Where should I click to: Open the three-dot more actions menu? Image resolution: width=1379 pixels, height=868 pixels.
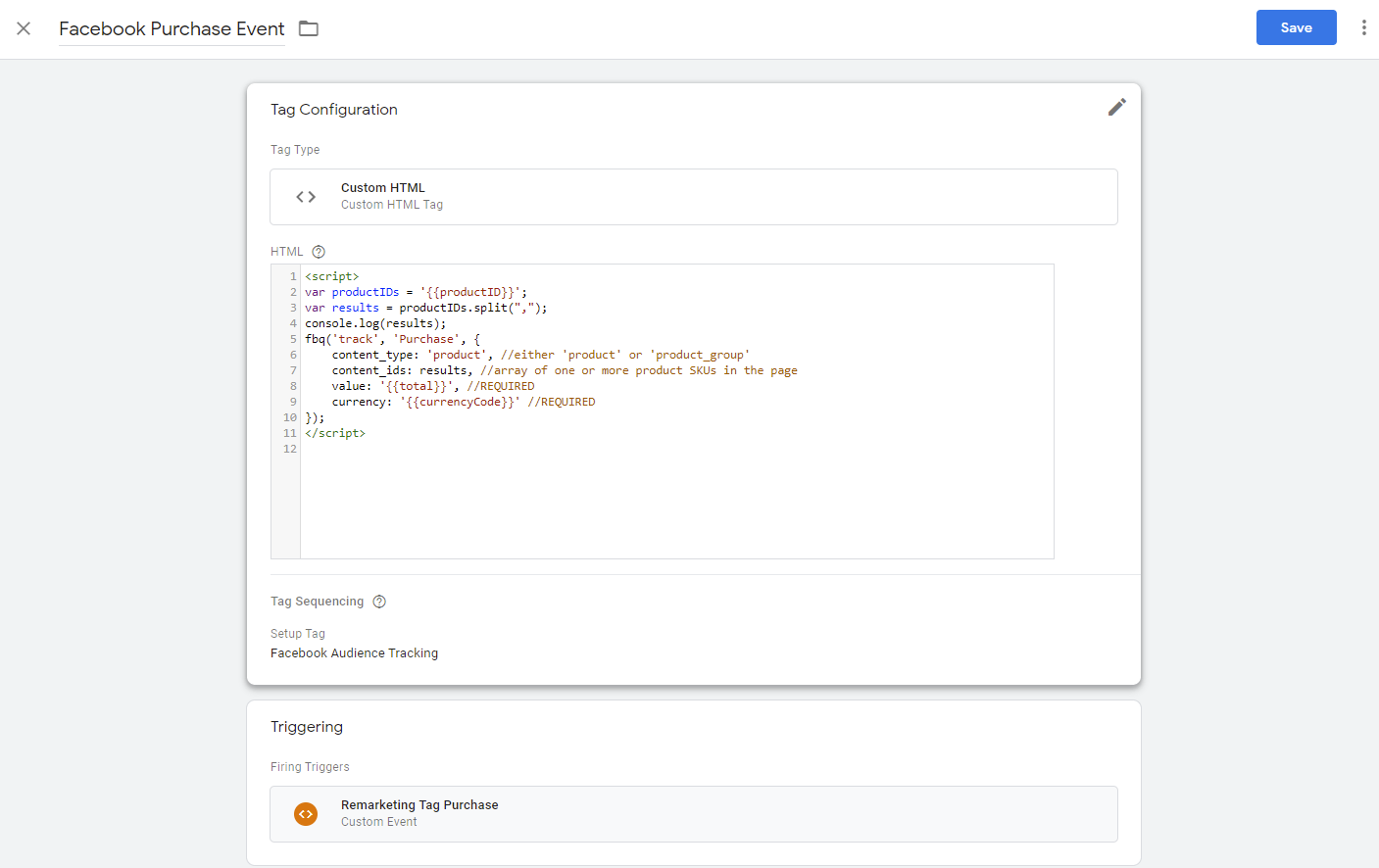coord(1363,27)
